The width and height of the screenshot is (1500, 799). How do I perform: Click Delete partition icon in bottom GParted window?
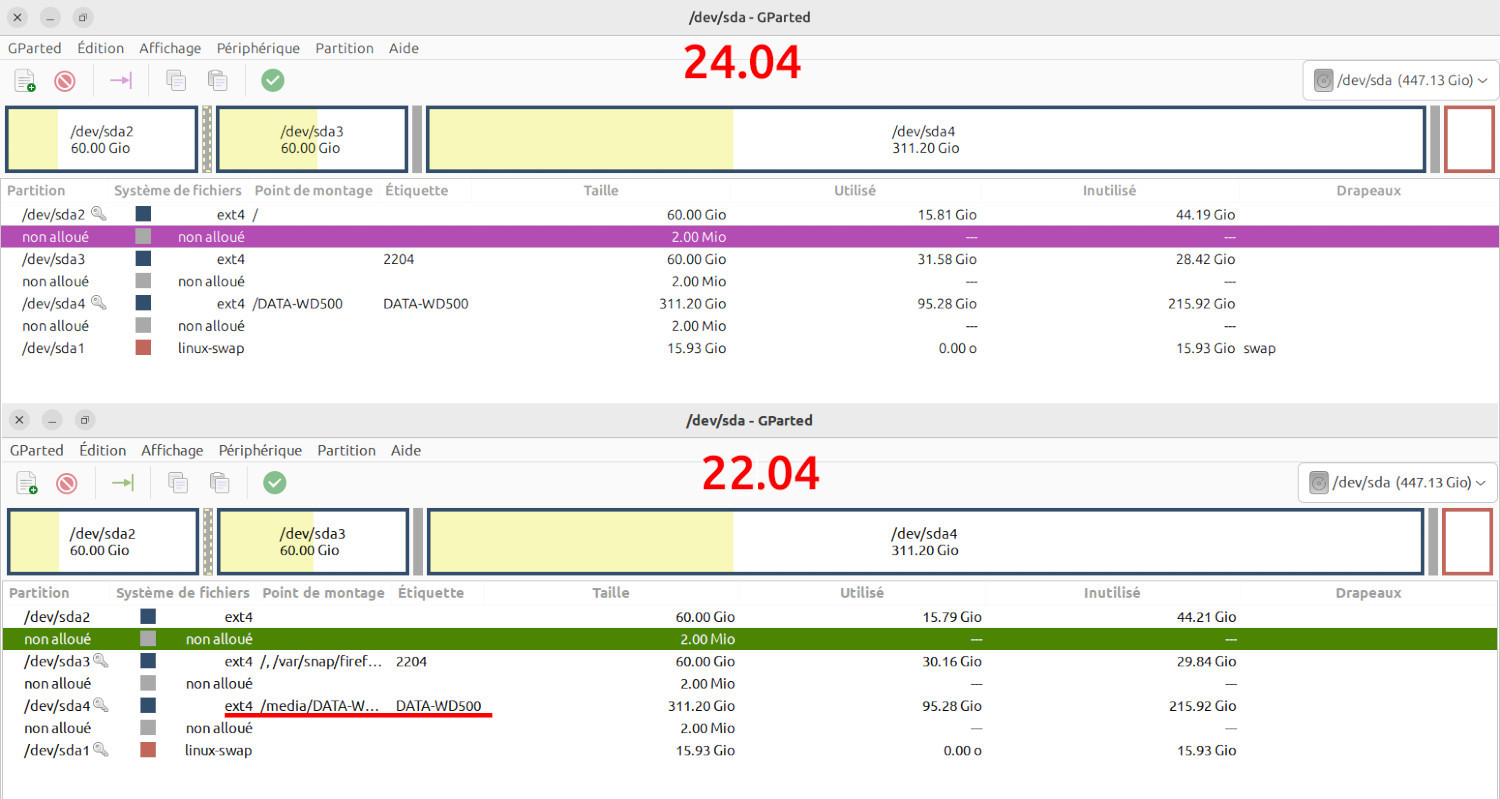[67, 483]
